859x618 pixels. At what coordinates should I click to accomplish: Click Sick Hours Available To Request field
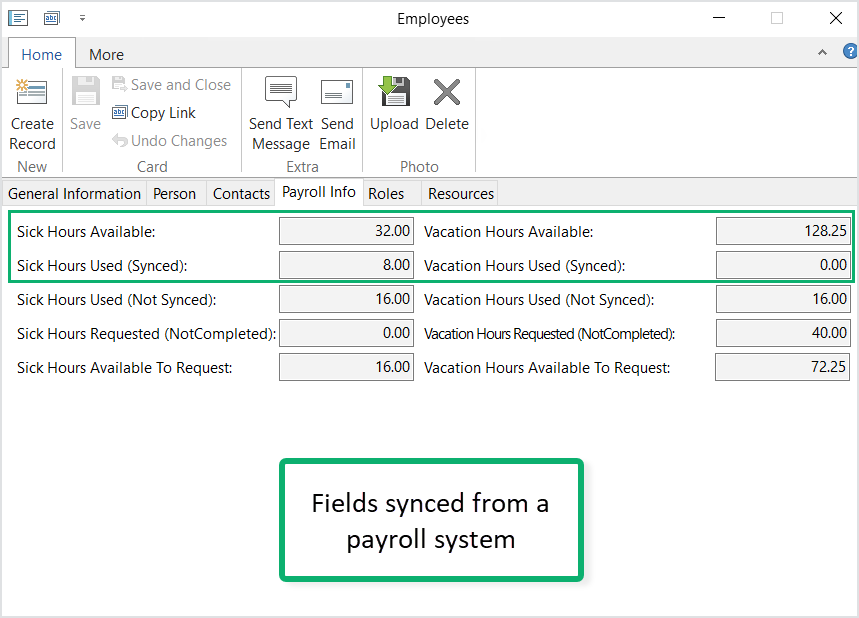346,367
